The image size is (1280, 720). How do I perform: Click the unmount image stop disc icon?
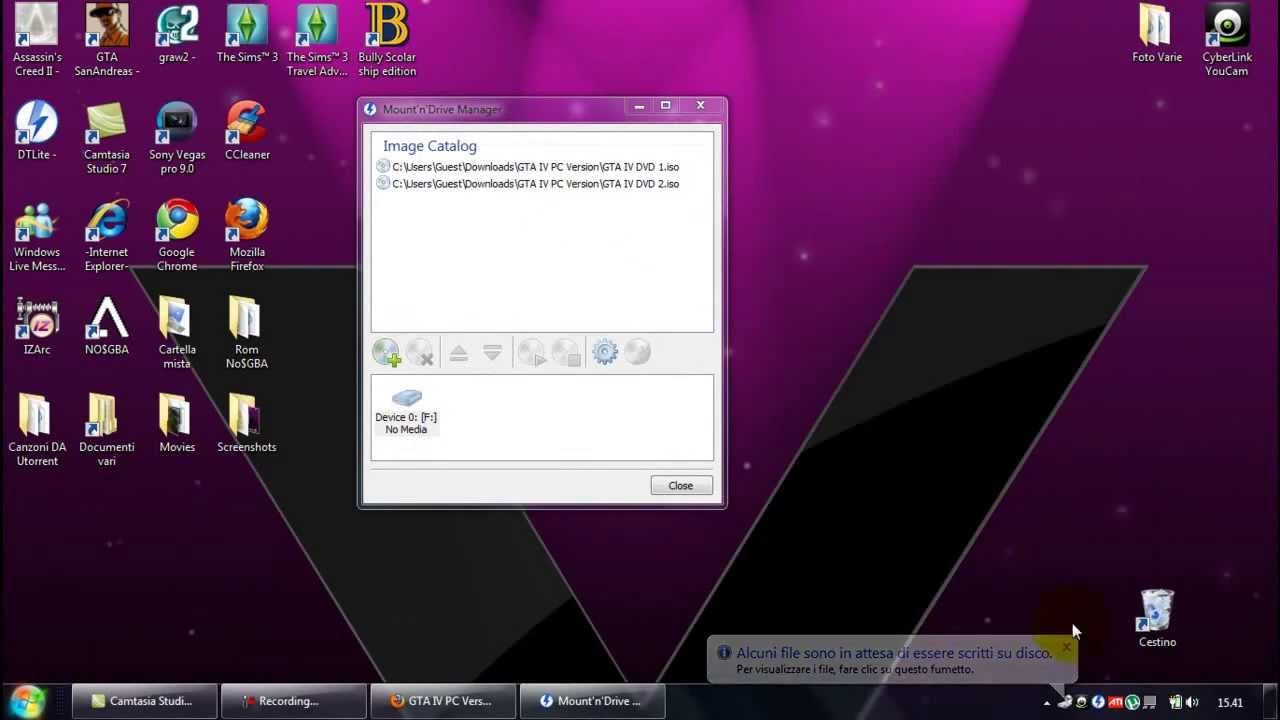pos(566,352)
